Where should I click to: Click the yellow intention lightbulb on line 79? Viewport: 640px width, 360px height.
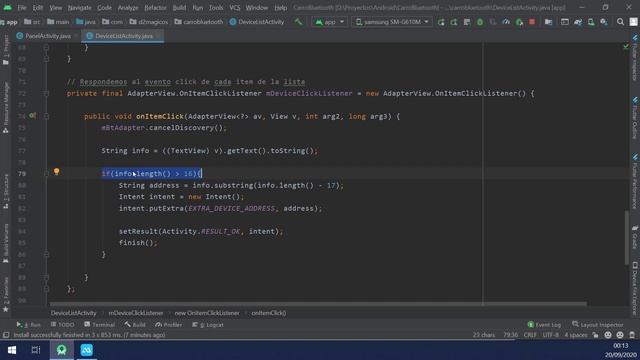pyautogui.click(x=56, y=172)
